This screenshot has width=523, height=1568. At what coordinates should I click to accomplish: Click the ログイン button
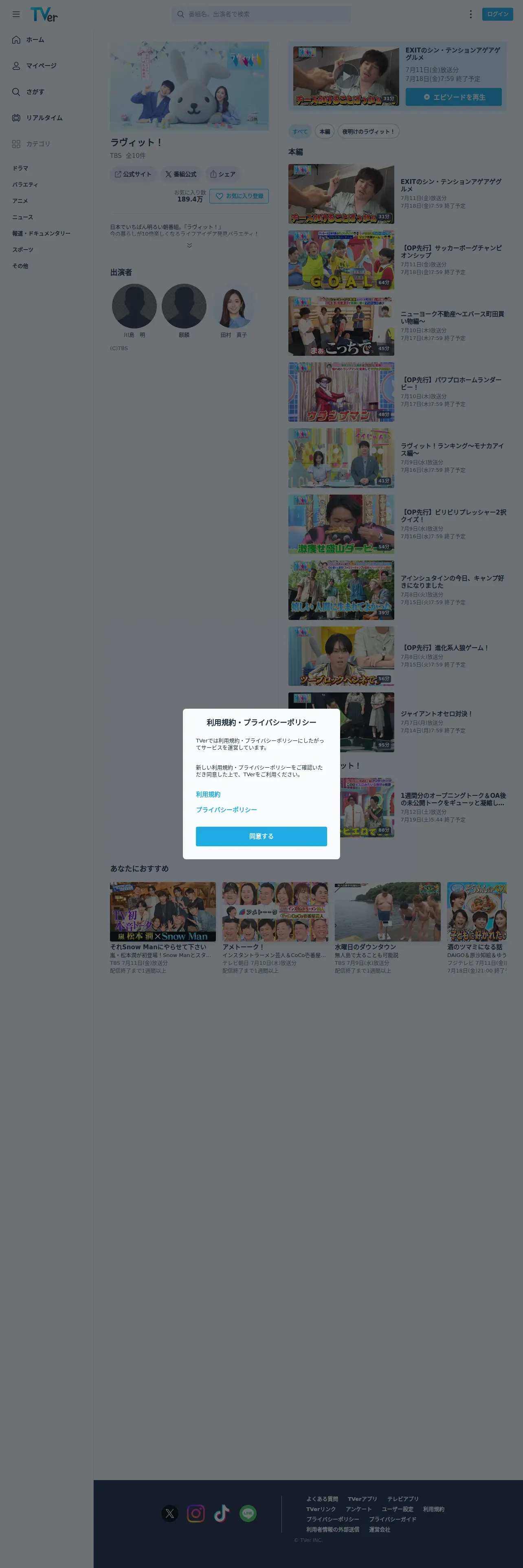497,14
